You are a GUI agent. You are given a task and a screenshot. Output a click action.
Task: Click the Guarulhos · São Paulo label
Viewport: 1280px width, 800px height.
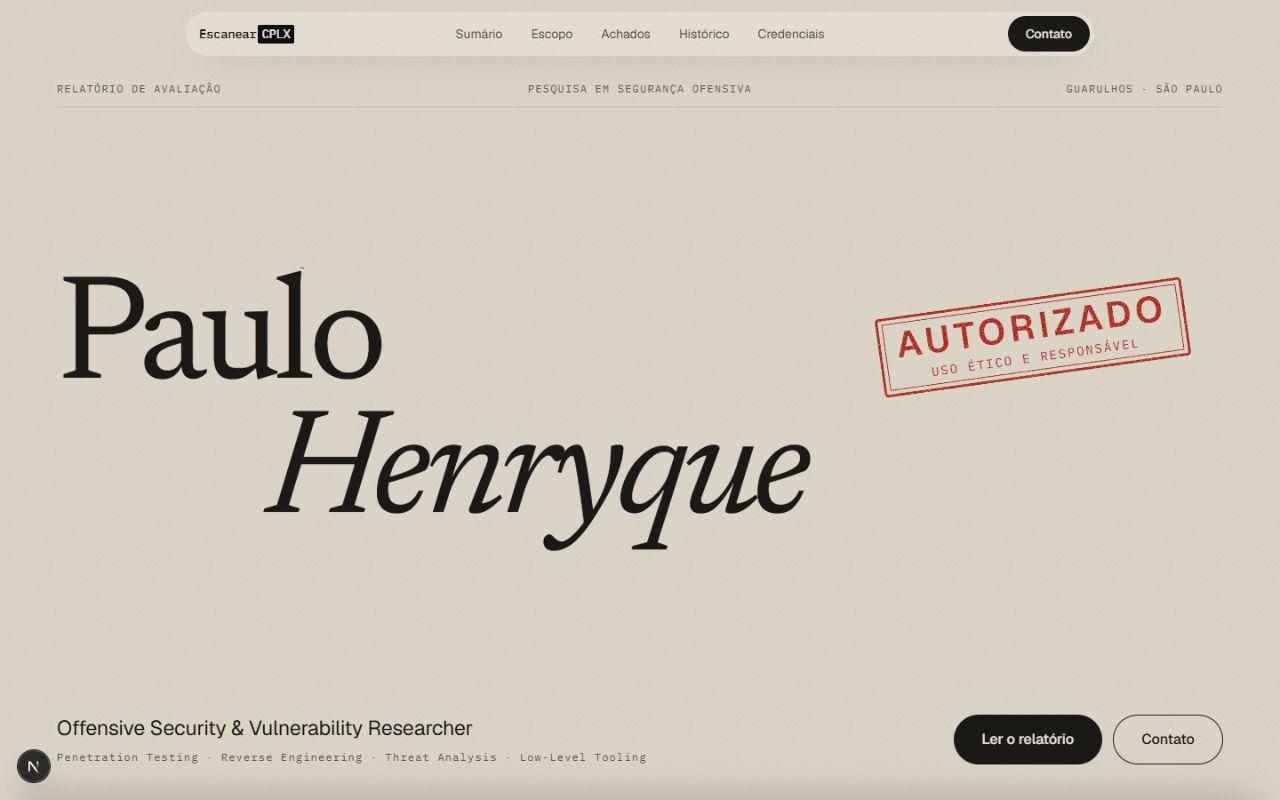(x=1144, y=89)
